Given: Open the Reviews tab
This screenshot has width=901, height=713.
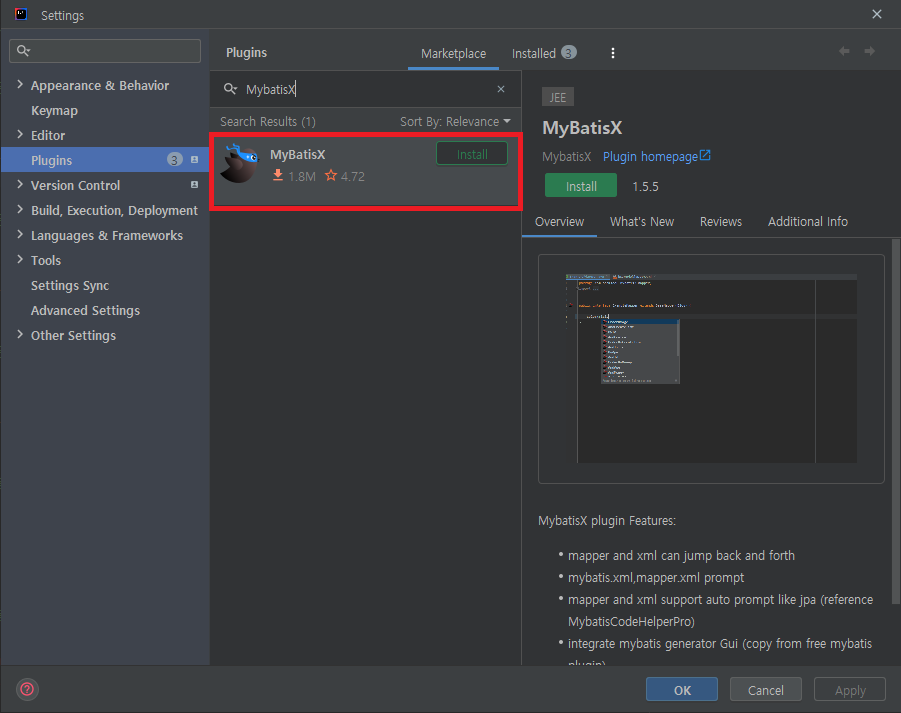Looking at the screenshot, I should click(721, 222).
